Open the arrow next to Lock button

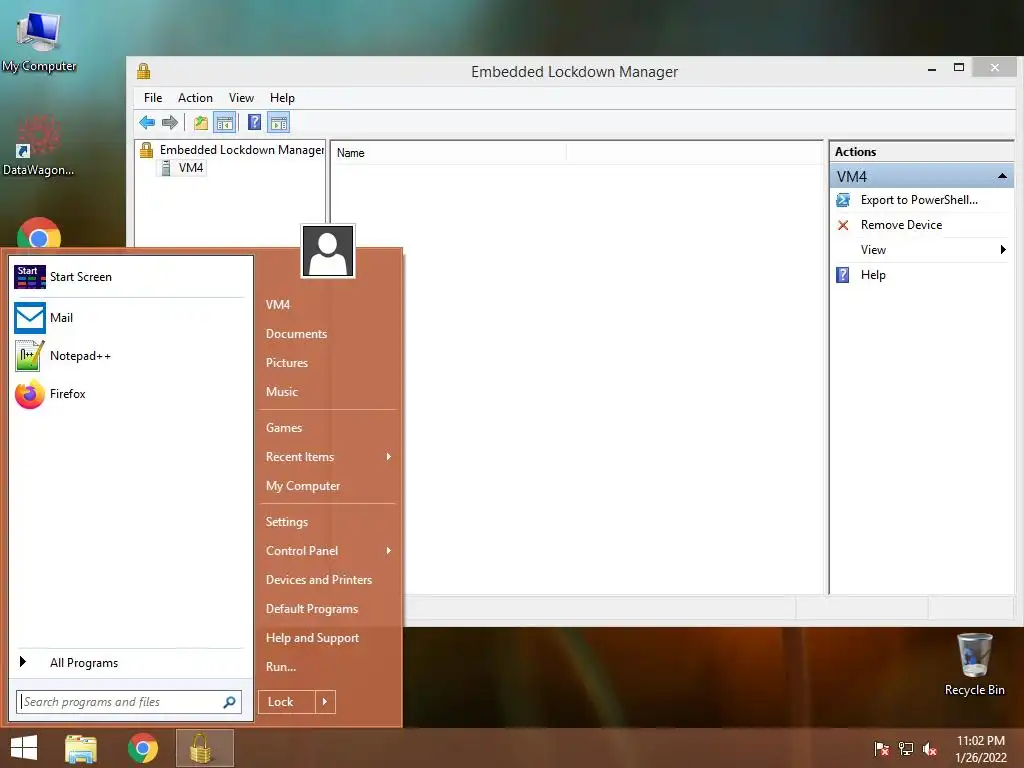(325, 702)
